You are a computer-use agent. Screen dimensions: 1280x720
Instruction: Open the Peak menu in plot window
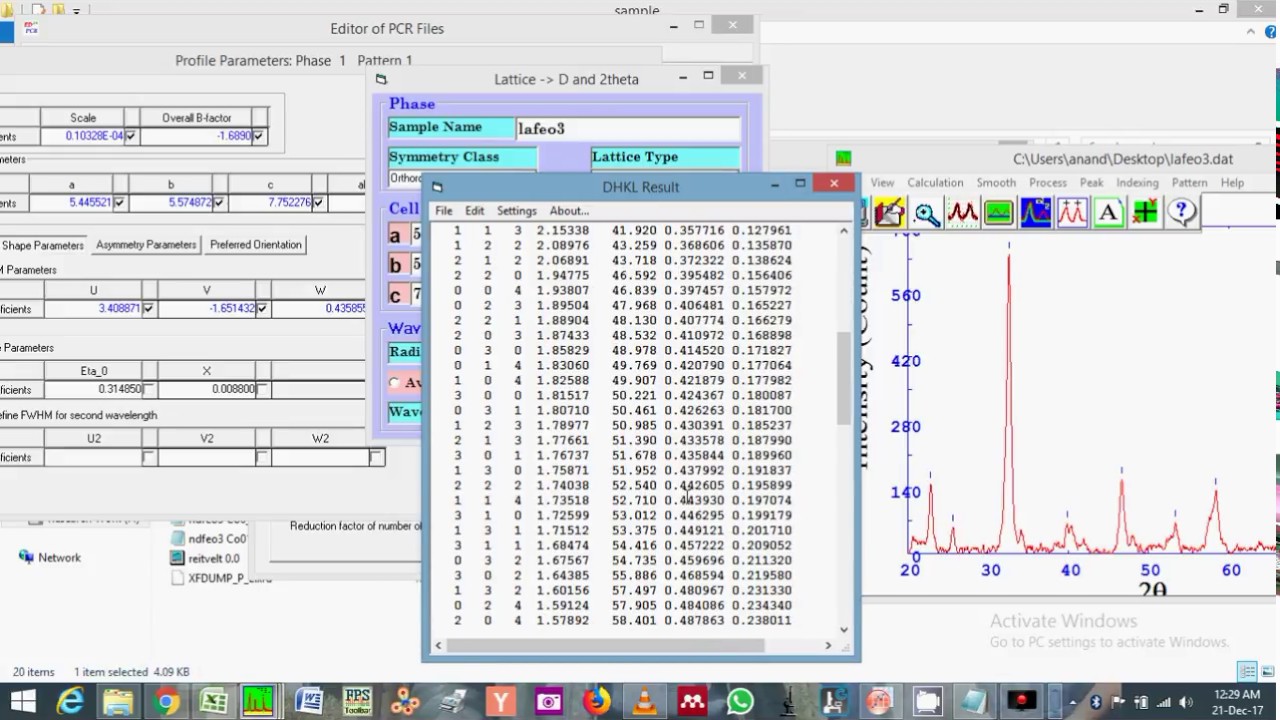1091,183
